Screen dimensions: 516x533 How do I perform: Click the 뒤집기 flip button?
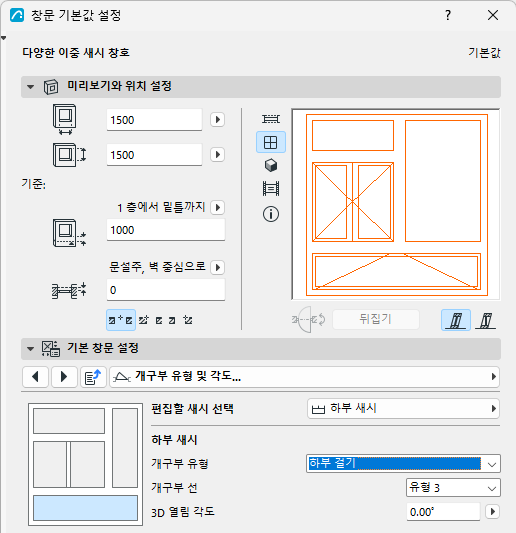pos(376,319)
